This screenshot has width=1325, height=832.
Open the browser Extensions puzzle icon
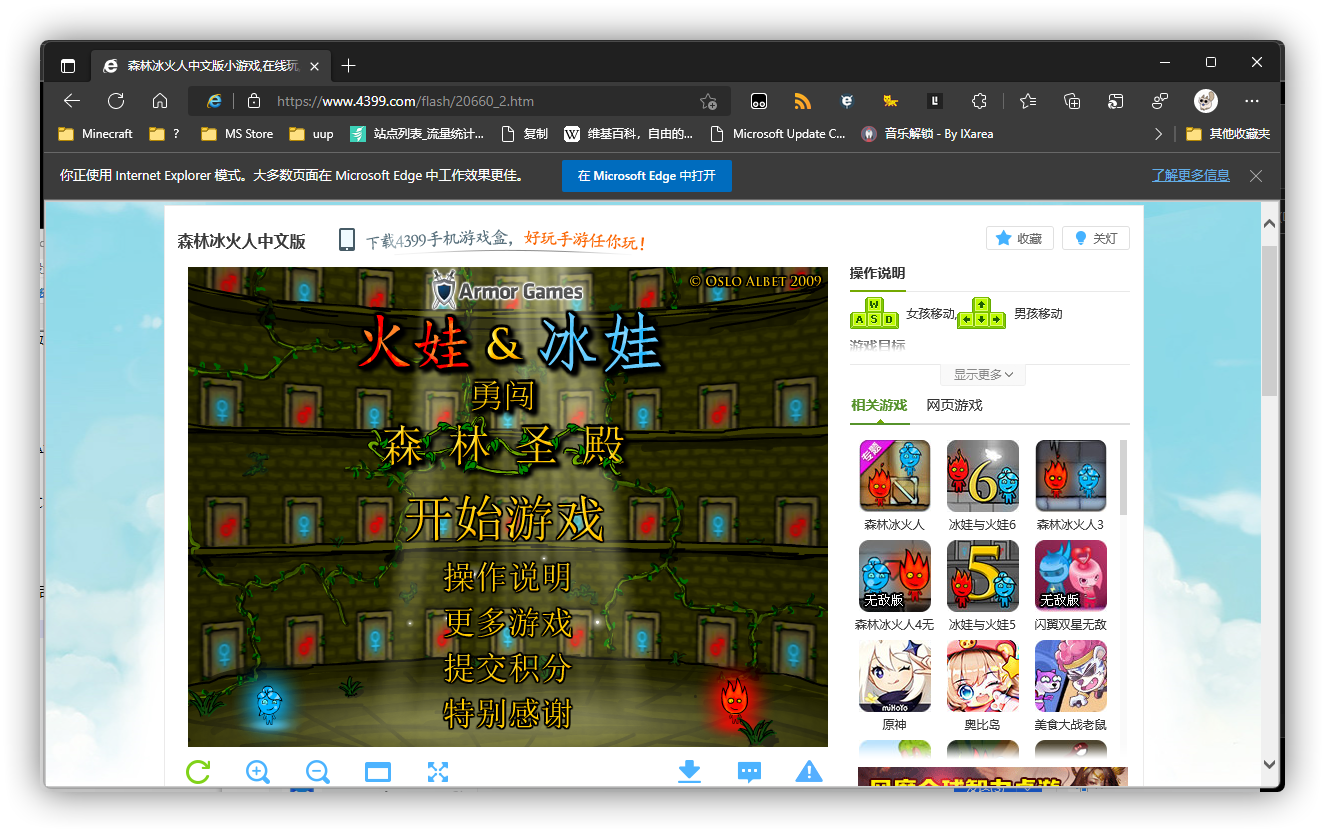980,101
